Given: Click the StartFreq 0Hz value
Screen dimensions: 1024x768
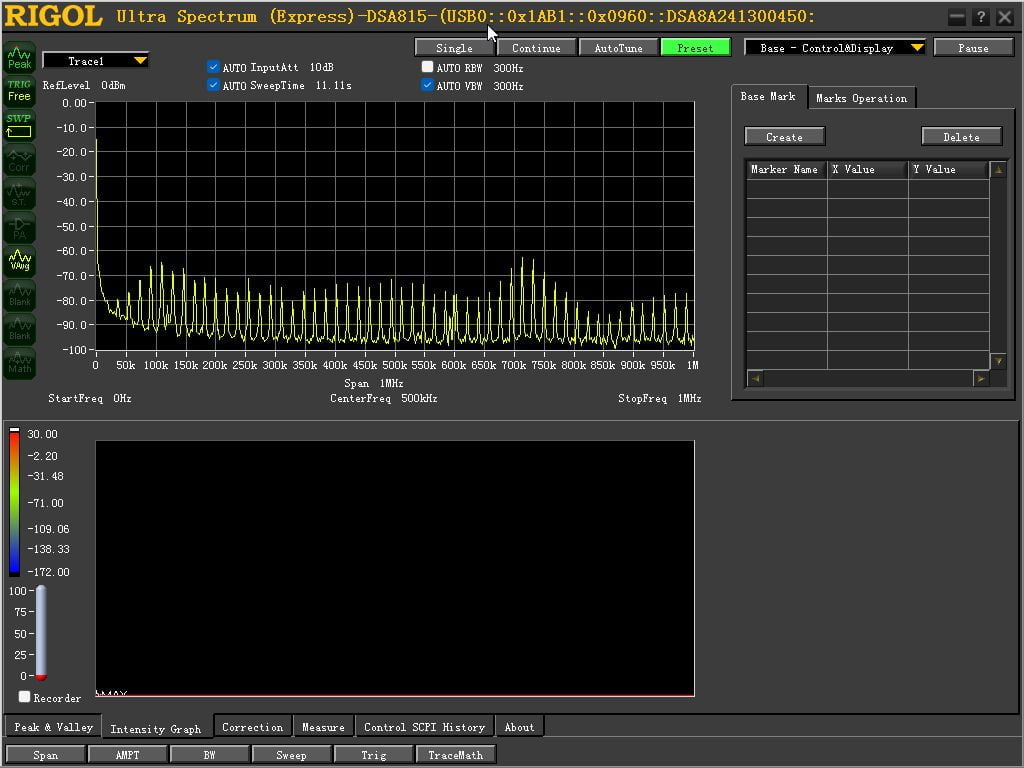Looking at the screenshot, I should (x=122, y=398).
